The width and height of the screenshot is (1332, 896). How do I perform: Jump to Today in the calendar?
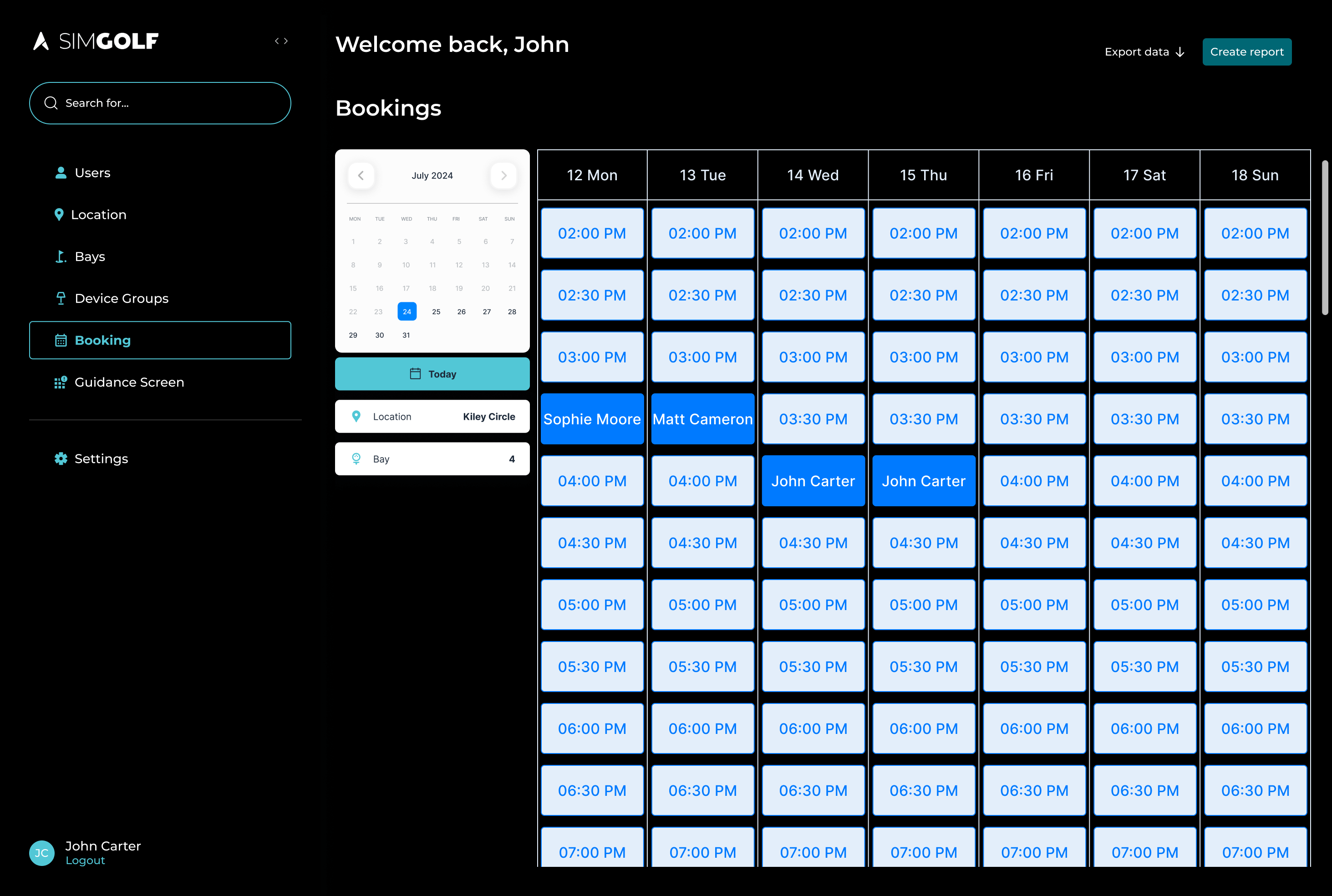click(432, 374)
